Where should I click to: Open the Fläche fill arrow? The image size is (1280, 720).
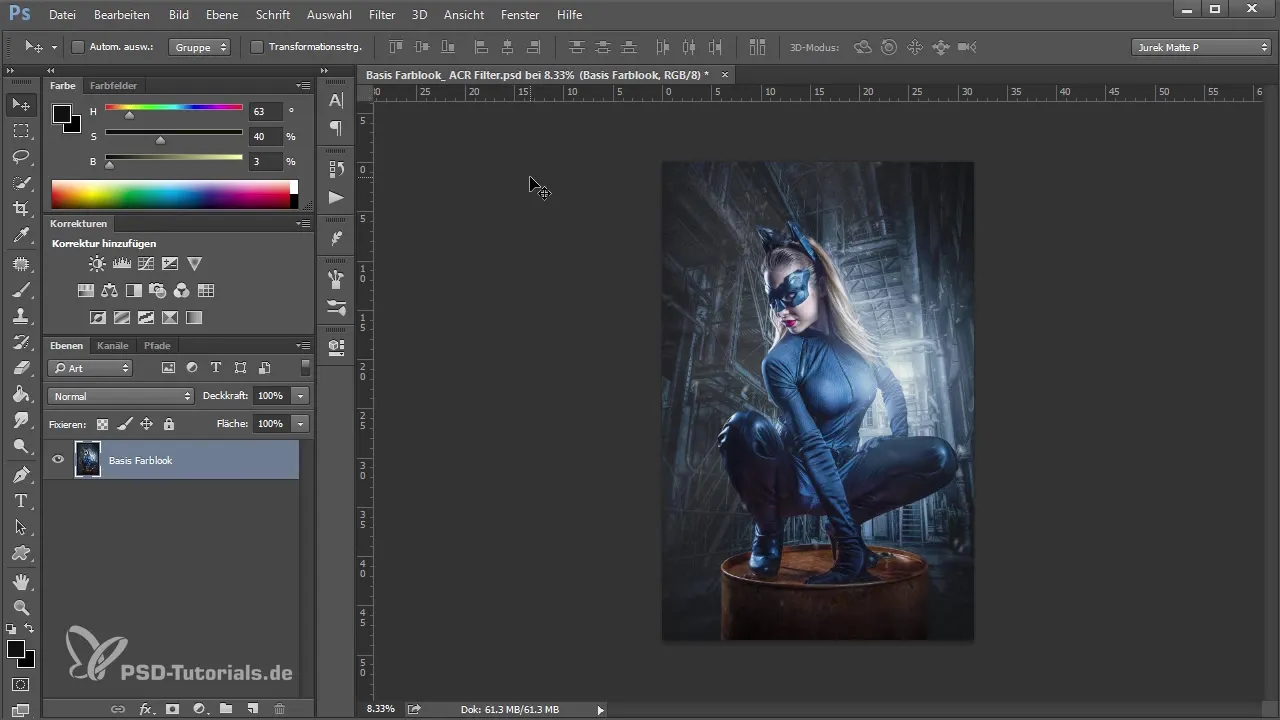click(x=300, y=424)
